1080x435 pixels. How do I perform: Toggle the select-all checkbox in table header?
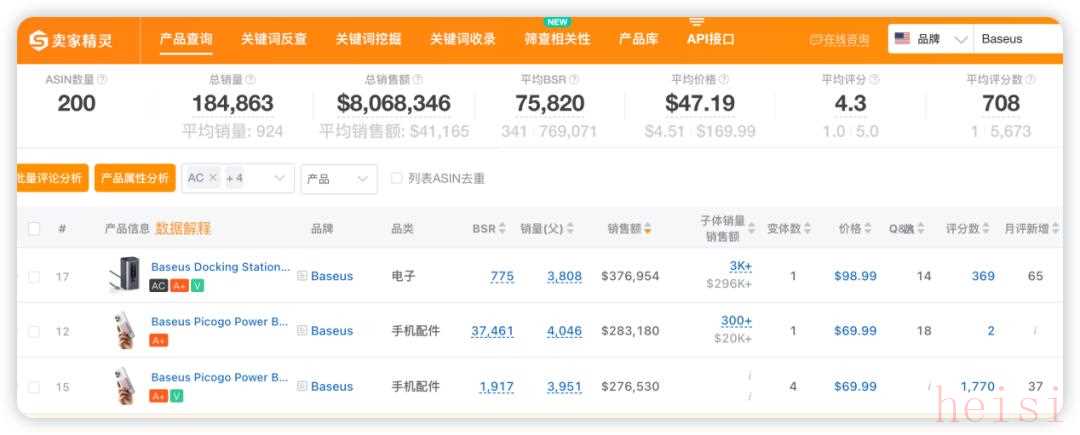click(x=34, y=229)
